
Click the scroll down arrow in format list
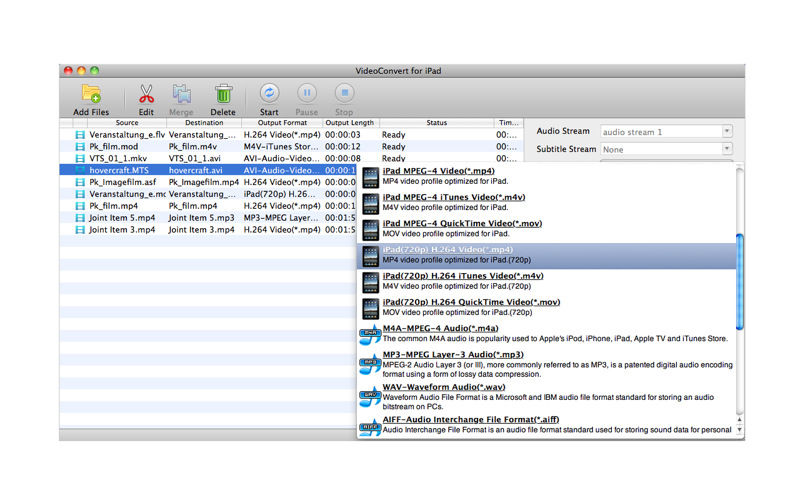point(740,430)
